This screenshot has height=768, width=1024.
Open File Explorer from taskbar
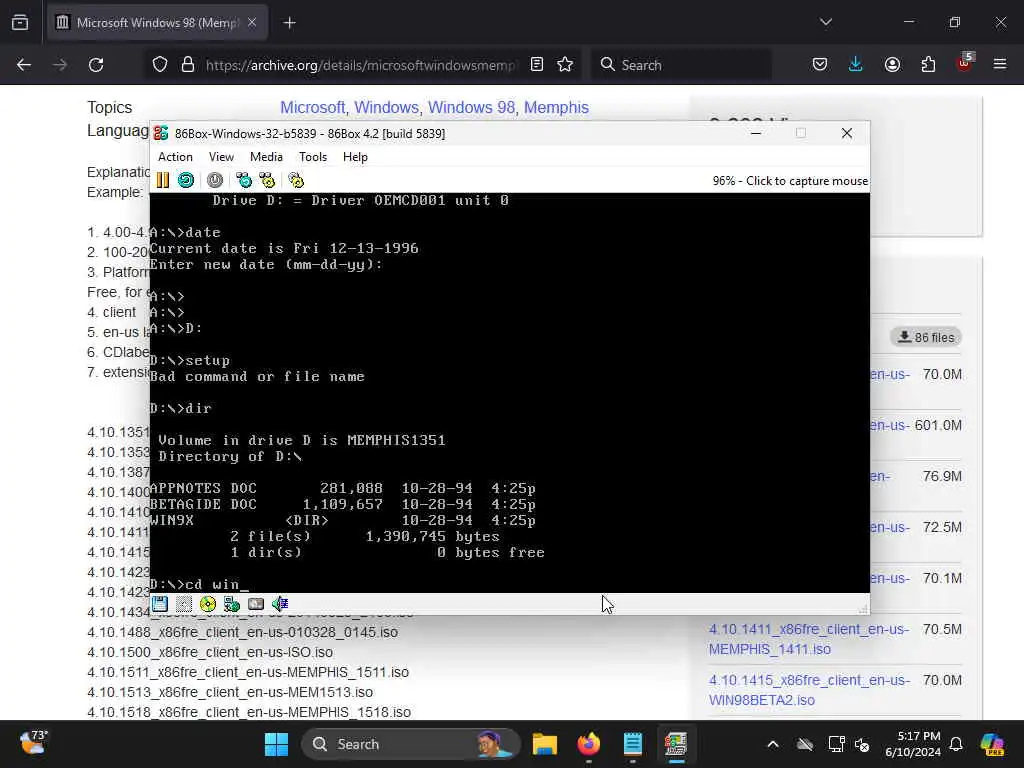[545, 744]
